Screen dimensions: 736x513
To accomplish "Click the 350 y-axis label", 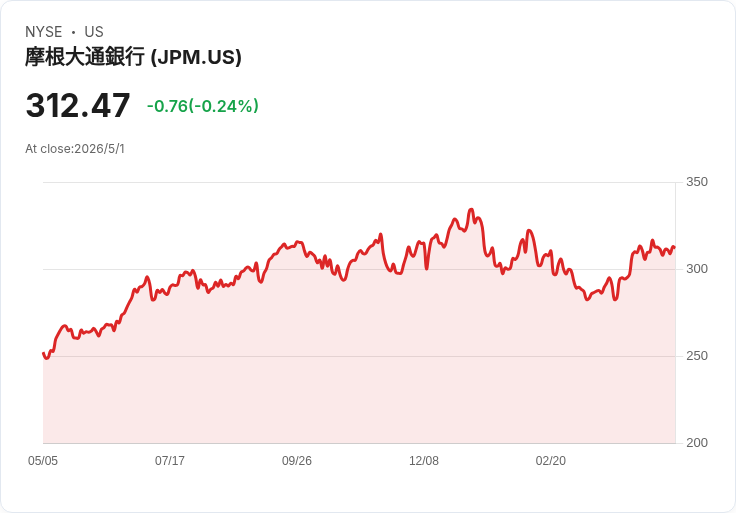I will [697, 182].
